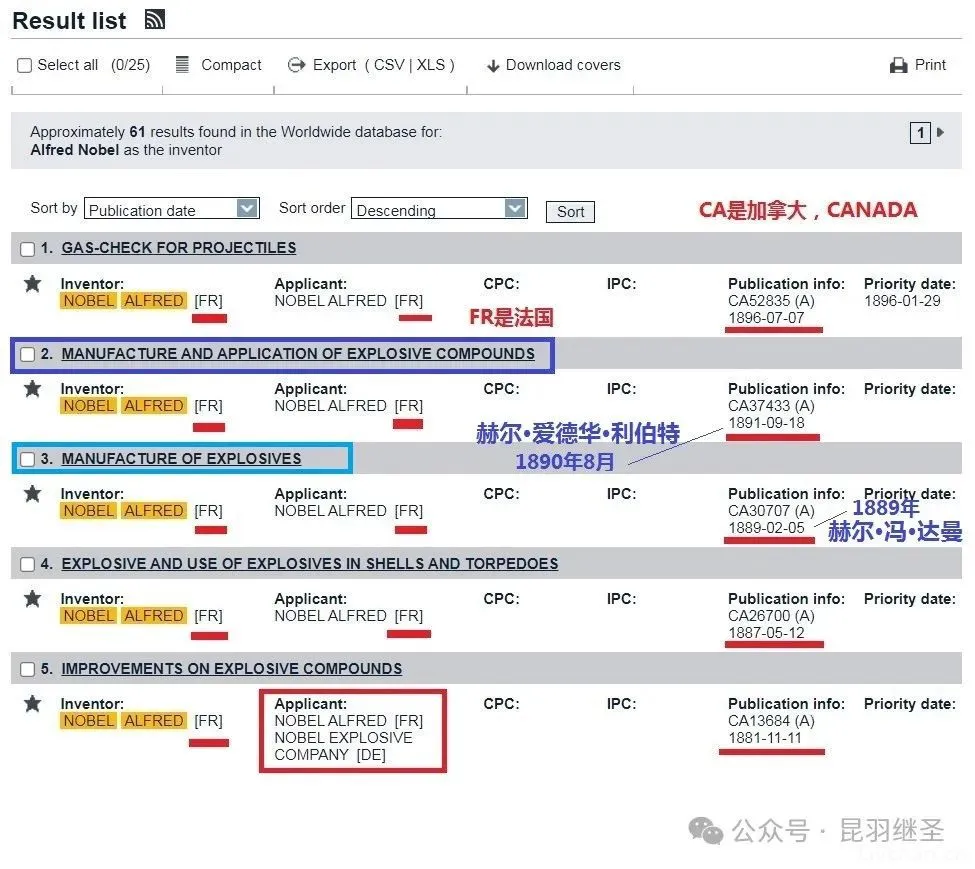This screenshot has width=975, height=869.
Task: Open Manufacture and Application of Explosive Compounds
Action: coord(297,354)
